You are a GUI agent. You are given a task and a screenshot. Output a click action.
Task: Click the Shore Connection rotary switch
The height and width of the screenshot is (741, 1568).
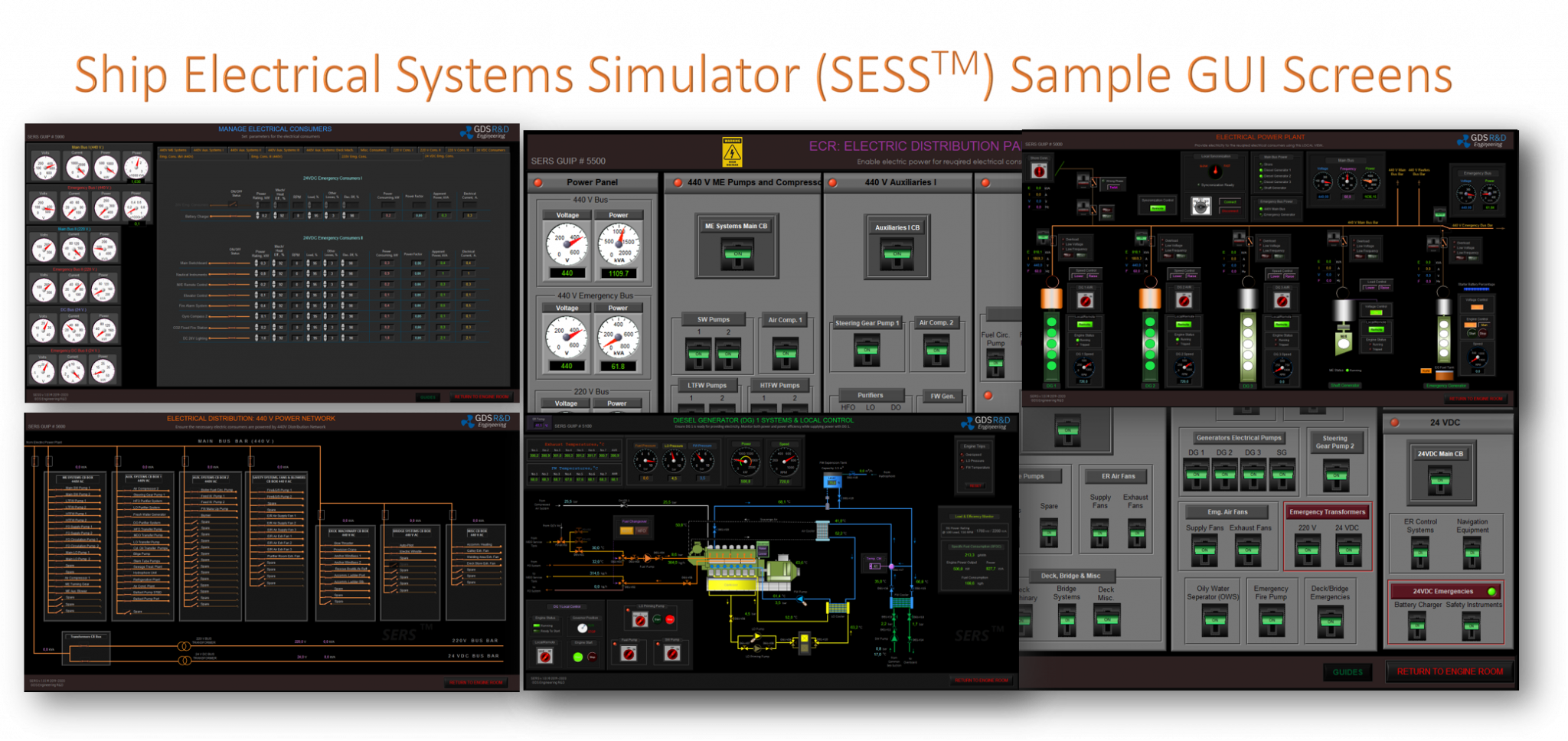click(x=1038, y=170)
